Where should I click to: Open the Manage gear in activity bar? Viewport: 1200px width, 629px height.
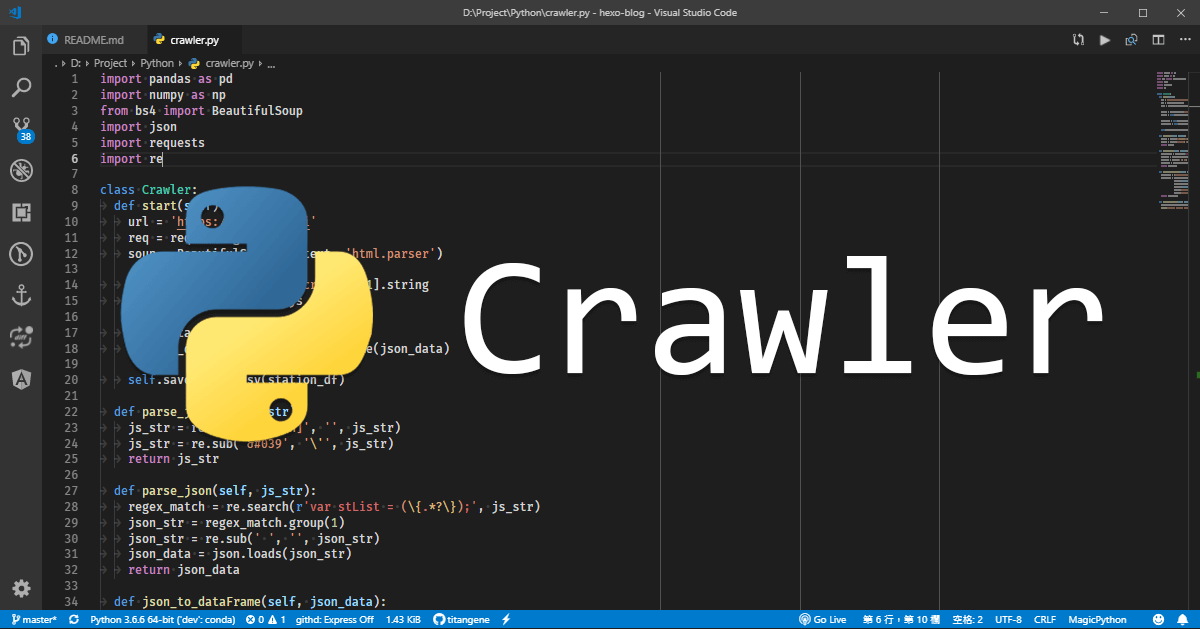tap(21, 588)
